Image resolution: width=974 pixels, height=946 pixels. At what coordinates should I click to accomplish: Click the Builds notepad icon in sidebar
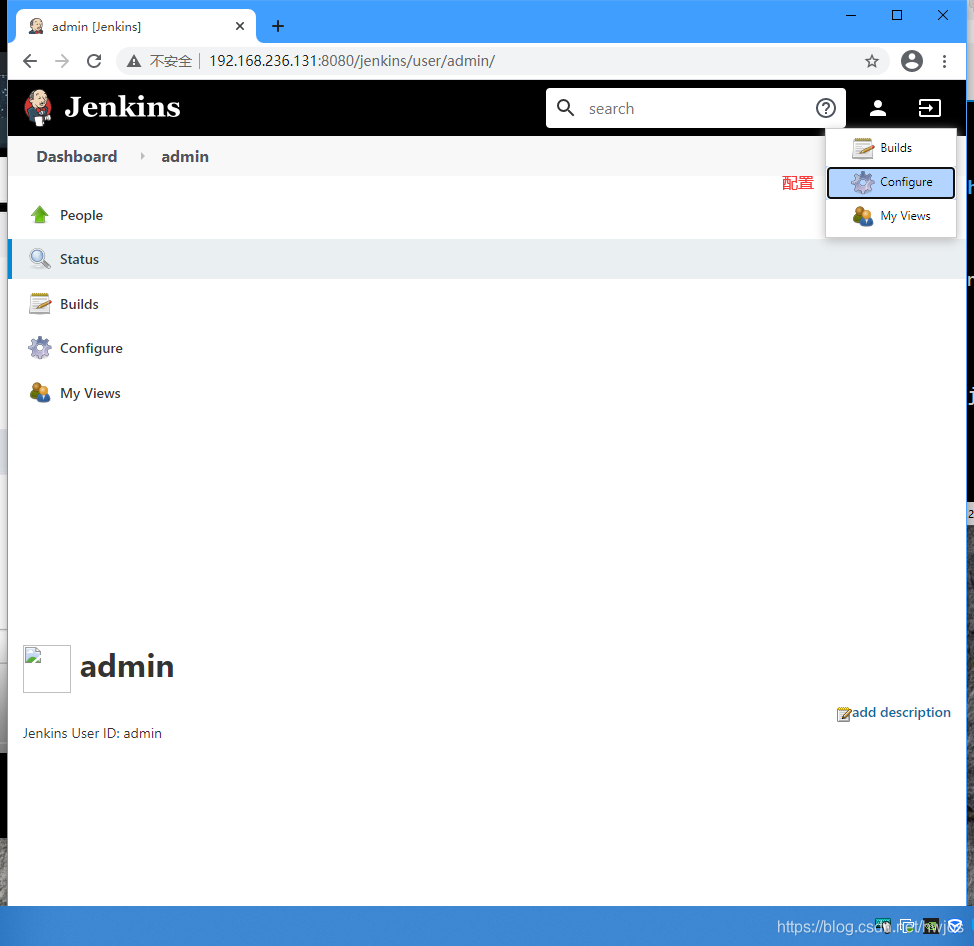click(40, 304)
